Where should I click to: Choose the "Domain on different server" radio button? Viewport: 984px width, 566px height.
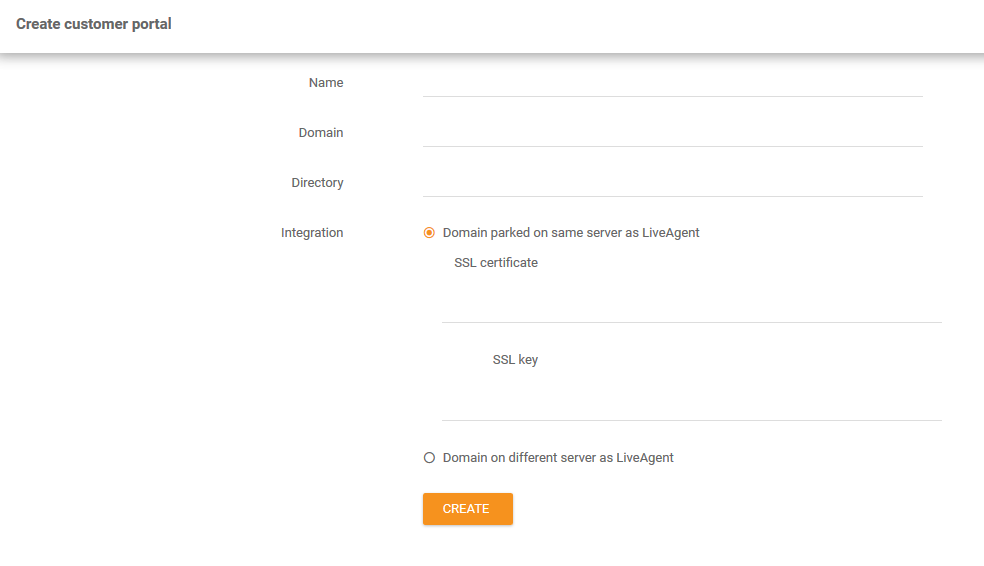pyautogui.click(x=429, y=458)
